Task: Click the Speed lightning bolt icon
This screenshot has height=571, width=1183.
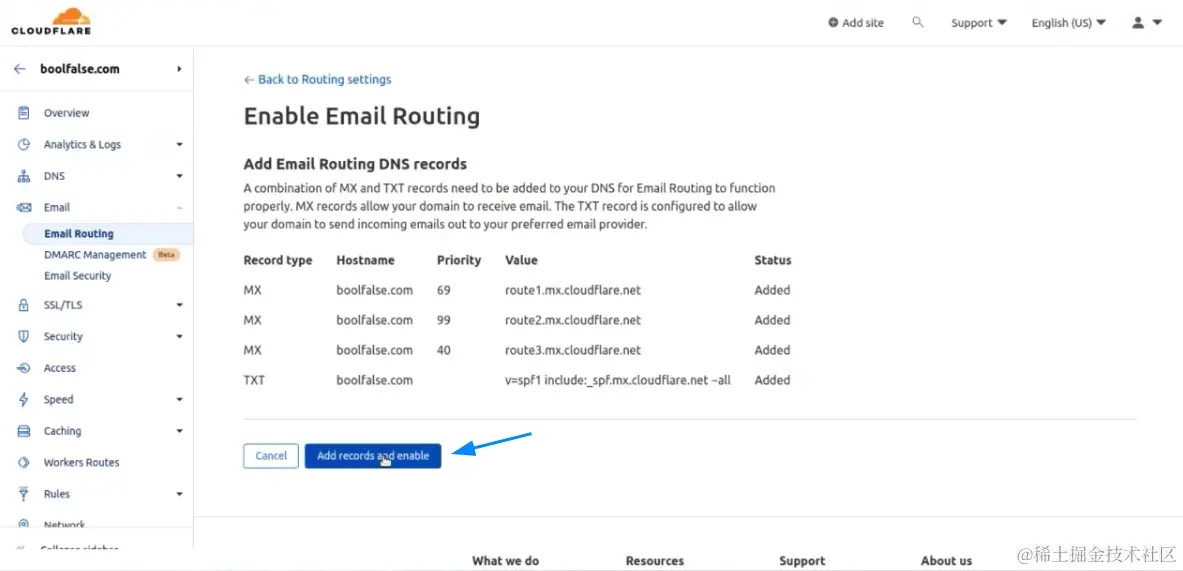Action: pos(23,400)
